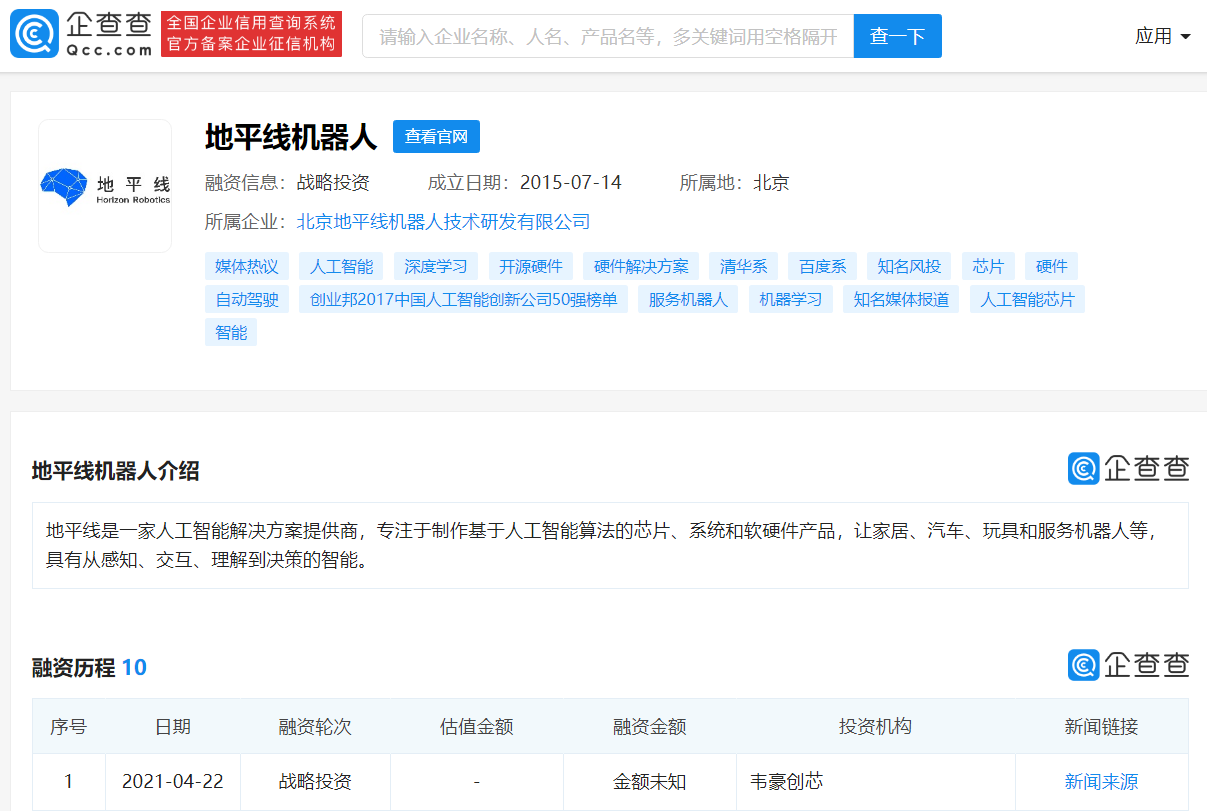Select the 硬件解决方案 tag
Viewport: 1207px width, 811px height.
(641, 266)
